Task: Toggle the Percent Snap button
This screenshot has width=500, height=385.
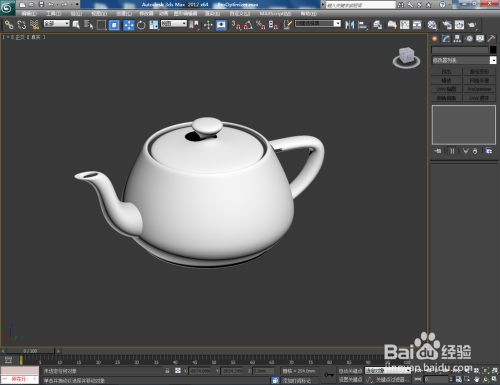Action: 261,25
